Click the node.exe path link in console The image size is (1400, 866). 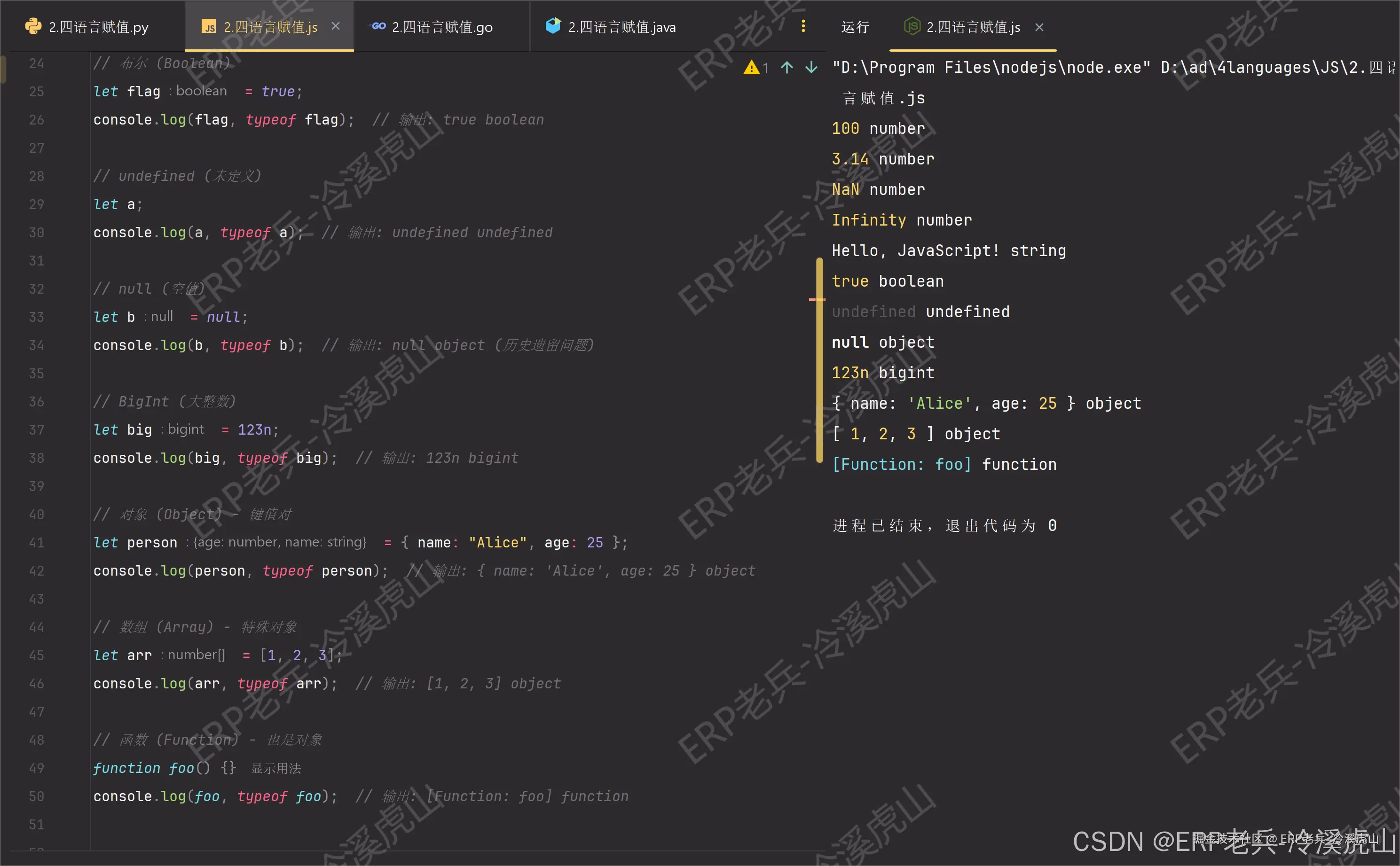(x=974, y=67)
